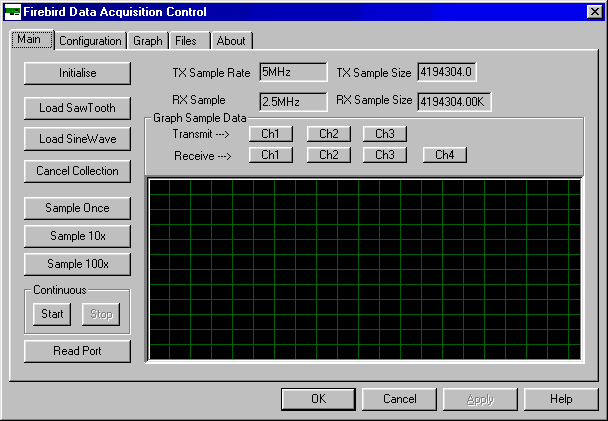Graph Transmit channel Ch1
Image resolution: width=608 pixels, height=421 pixels.
click(270, 134)
